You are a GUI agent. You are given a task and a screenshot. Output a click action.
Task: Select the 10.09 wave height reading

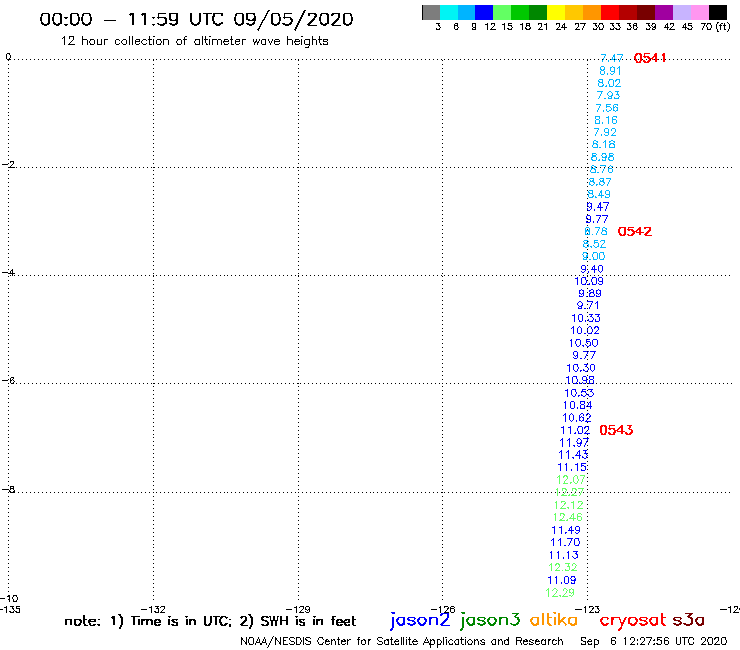[589, 281]
